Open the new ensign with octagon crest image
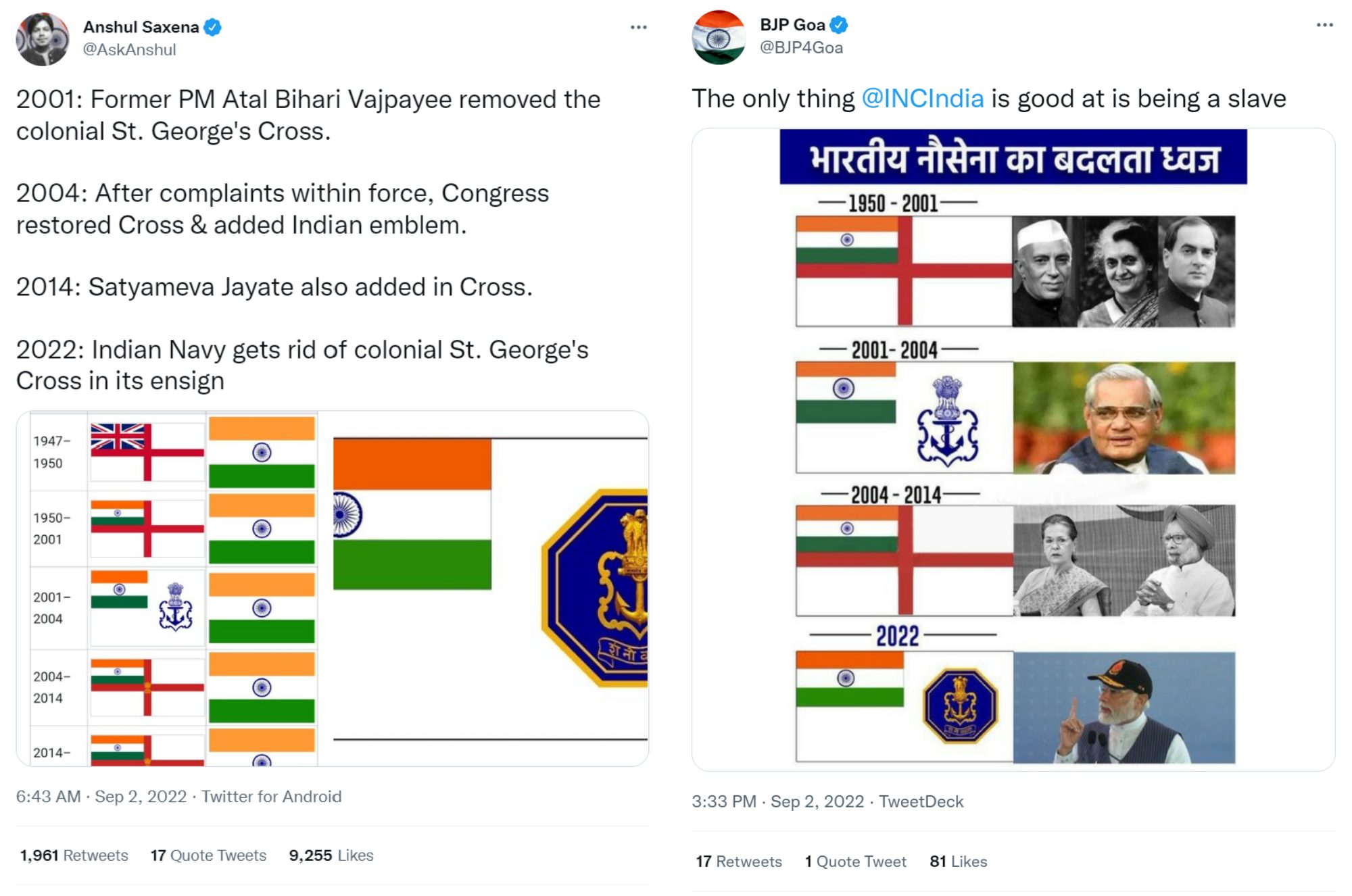Image resolution: width=1352 pixels, height=896 pixels. (484, 589)
